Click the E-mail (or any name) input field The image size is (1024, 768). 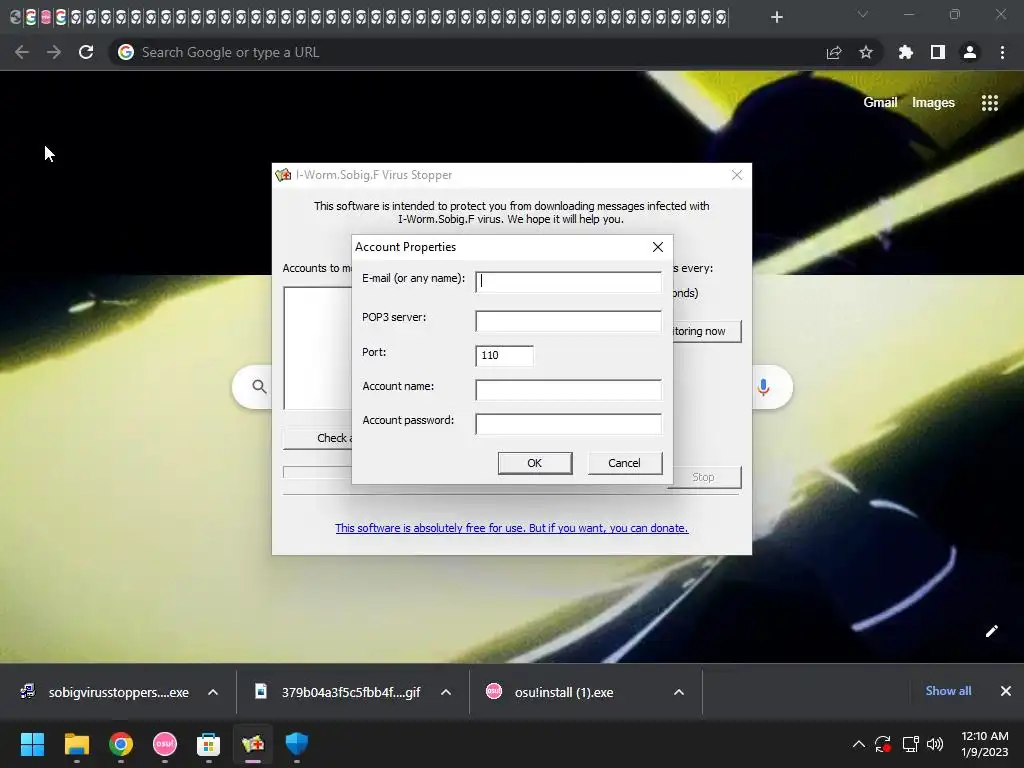[568, 281]
